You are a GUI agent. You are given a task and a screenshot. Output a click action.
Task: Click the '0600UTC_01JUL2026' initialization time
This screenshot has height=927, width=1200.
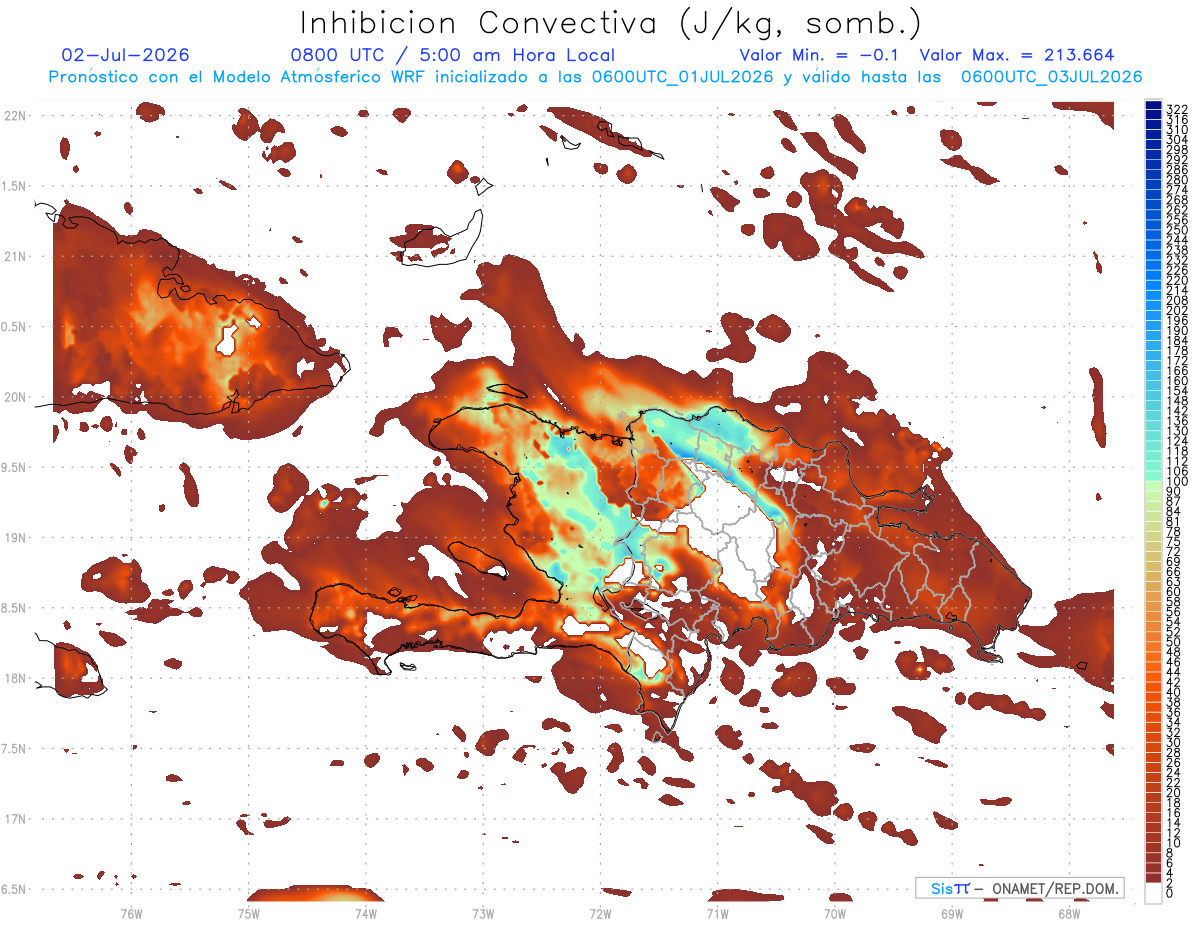pyautogui.click(x=682, y=76)
